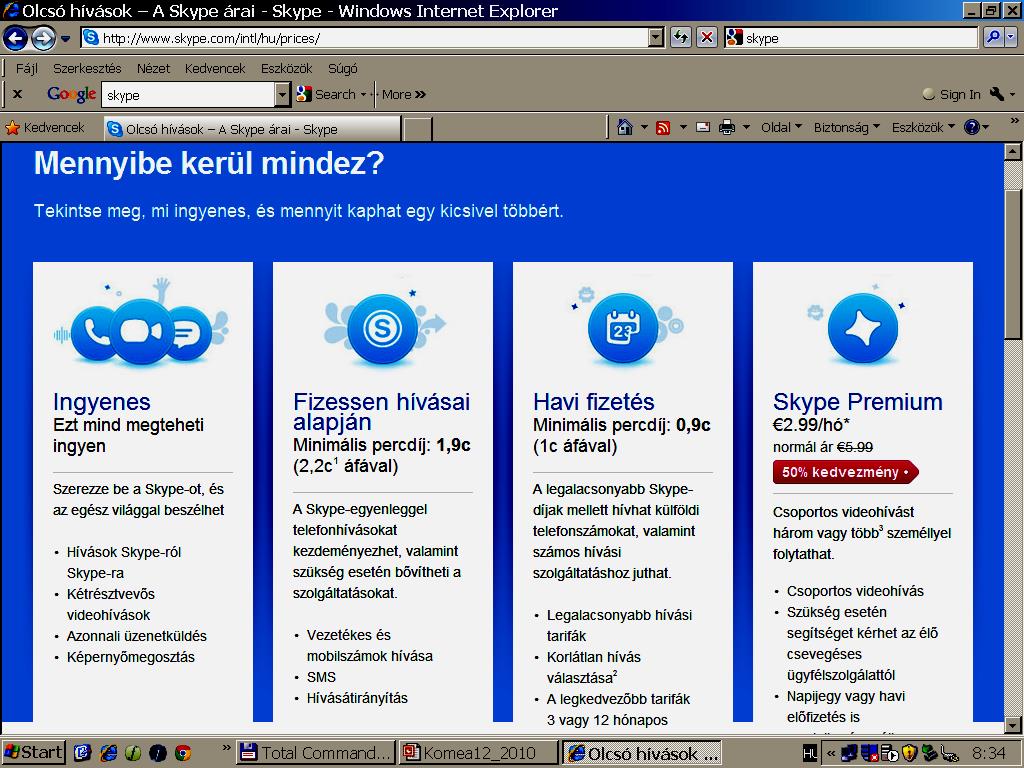
Task: Open the Nézet menu
Action: tap(153, 68)
